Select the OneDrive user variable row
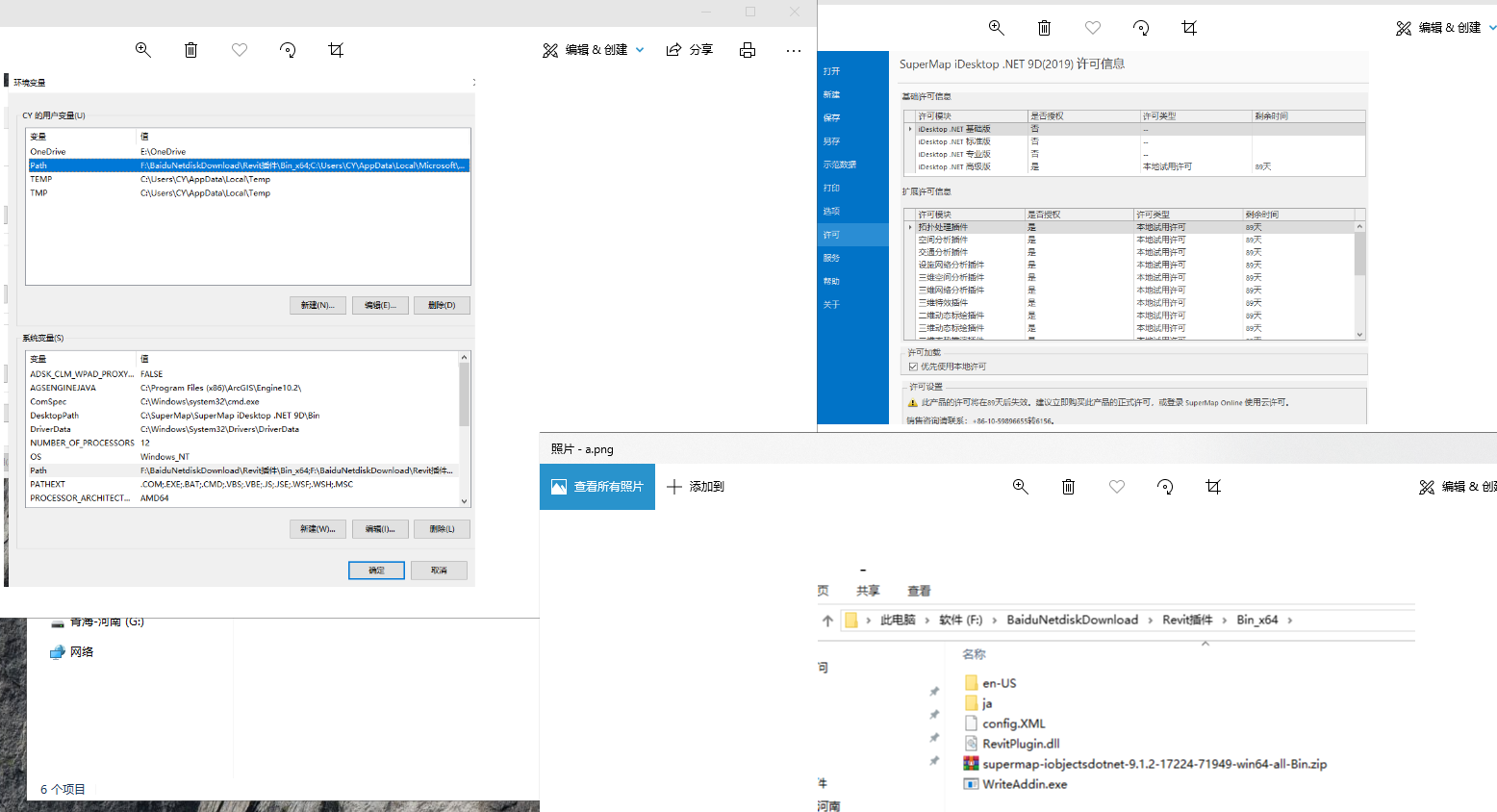This screenshot has width=1497, height=812. click(x=248, y=152)
